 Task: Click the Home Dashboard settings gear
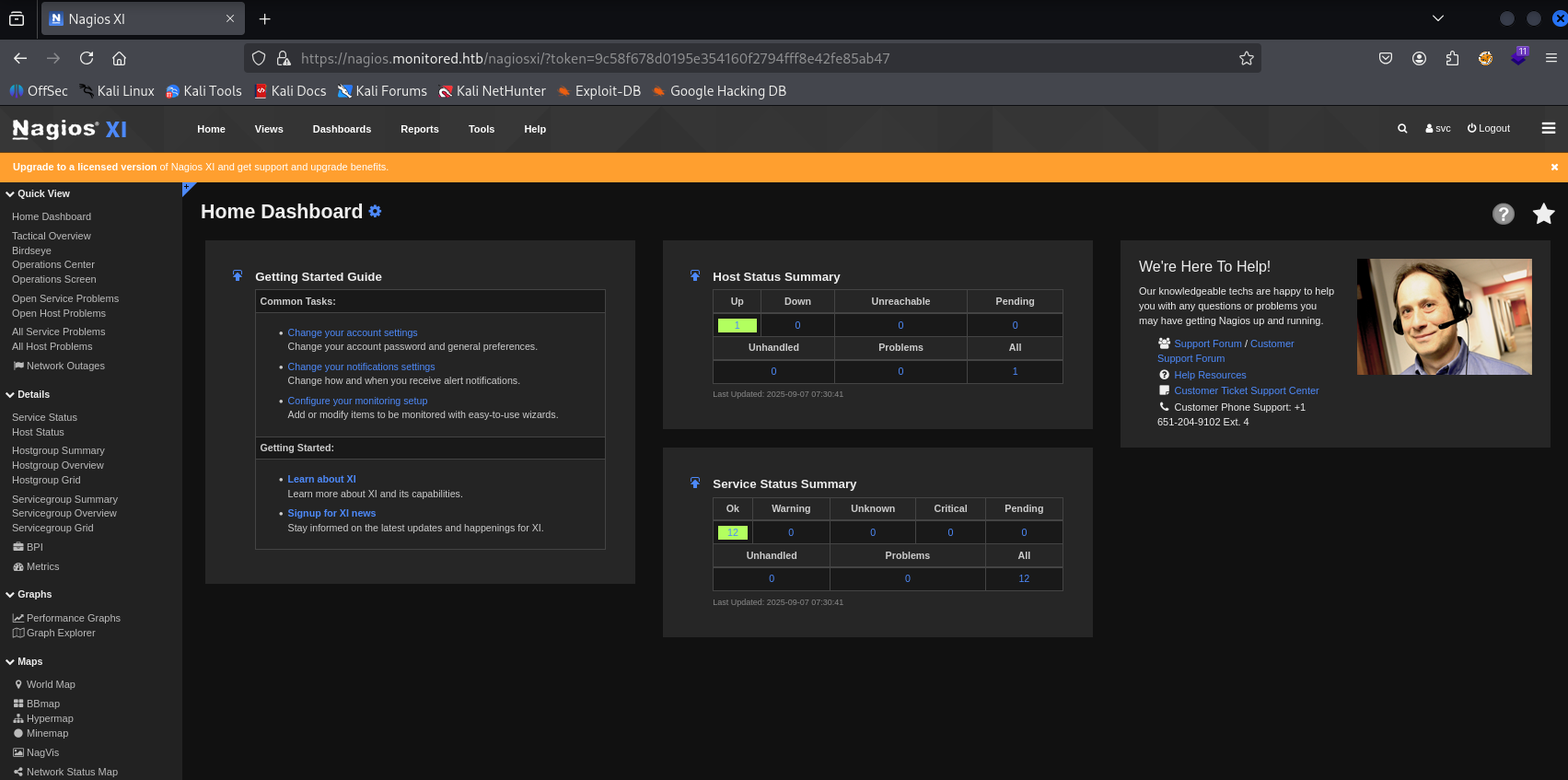click(x=375, y=211)
